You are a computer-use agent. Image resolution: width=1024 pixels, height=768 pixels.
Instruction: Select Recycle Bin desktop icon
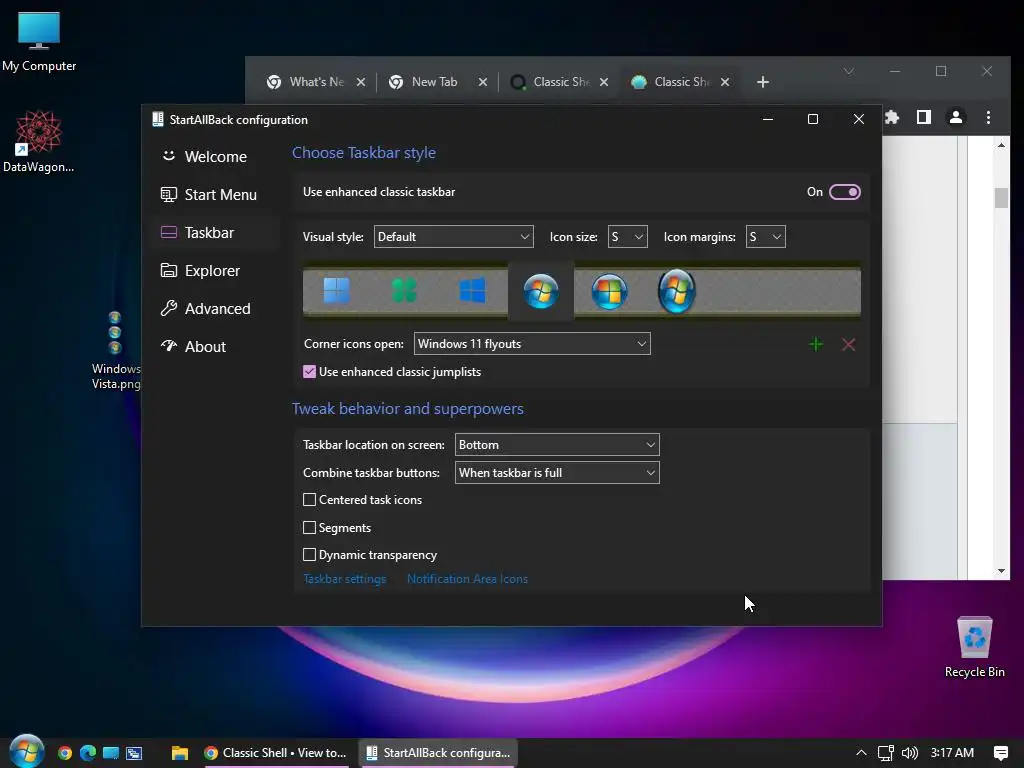974,647
